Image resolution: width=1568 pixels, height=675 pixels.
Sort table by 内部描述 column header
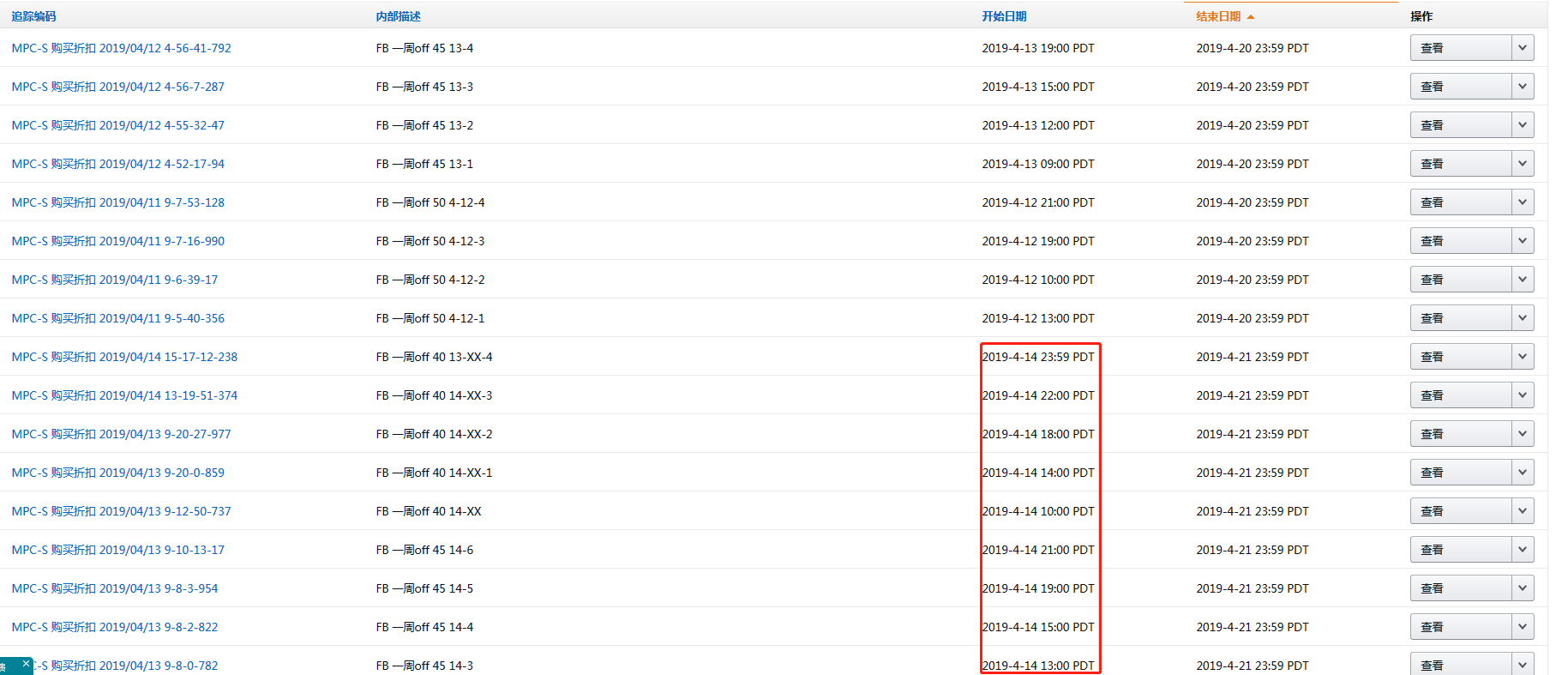398,16
